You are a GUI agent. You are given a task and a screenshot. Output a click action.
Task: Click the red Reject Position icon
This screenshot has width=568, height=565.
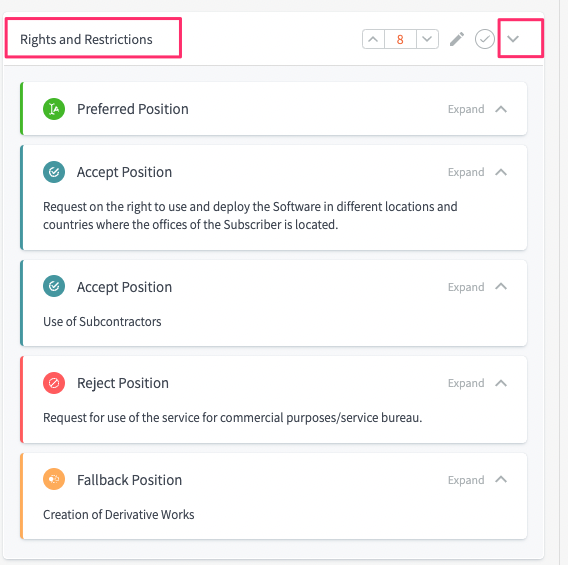(54, 383)
